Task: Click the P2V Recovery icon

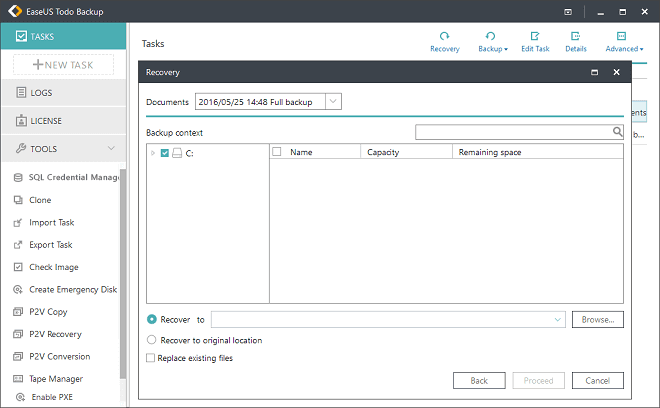Action: coord(18,334)
